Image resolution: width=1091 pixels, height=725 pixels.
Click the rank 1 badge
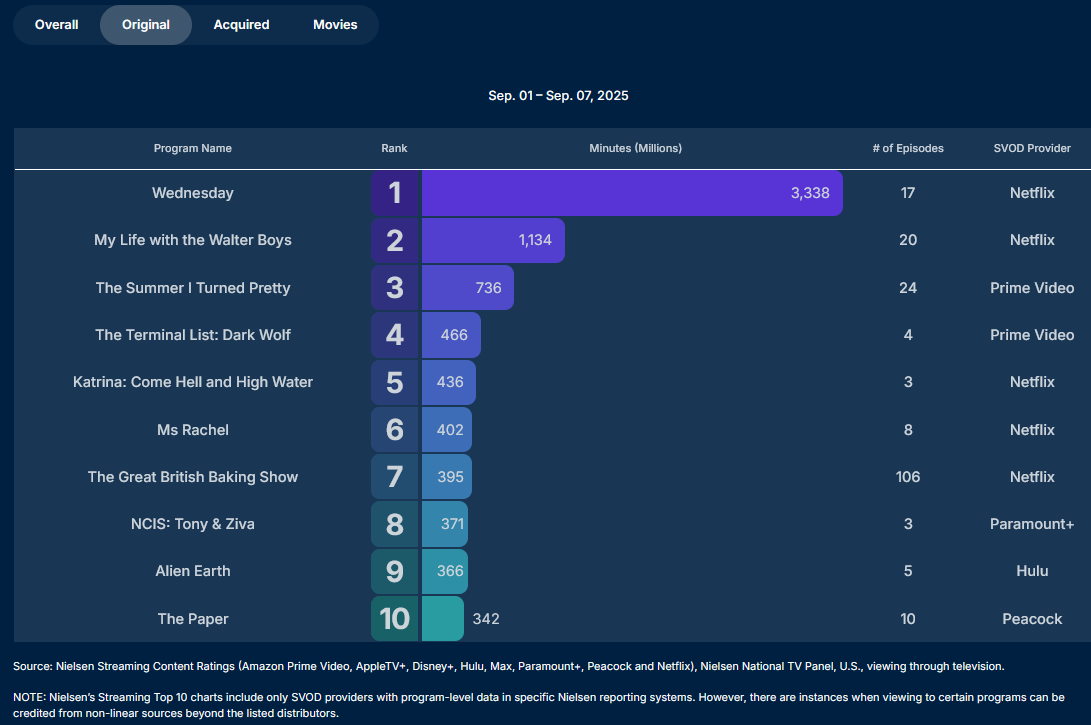(x=395, y=193)
